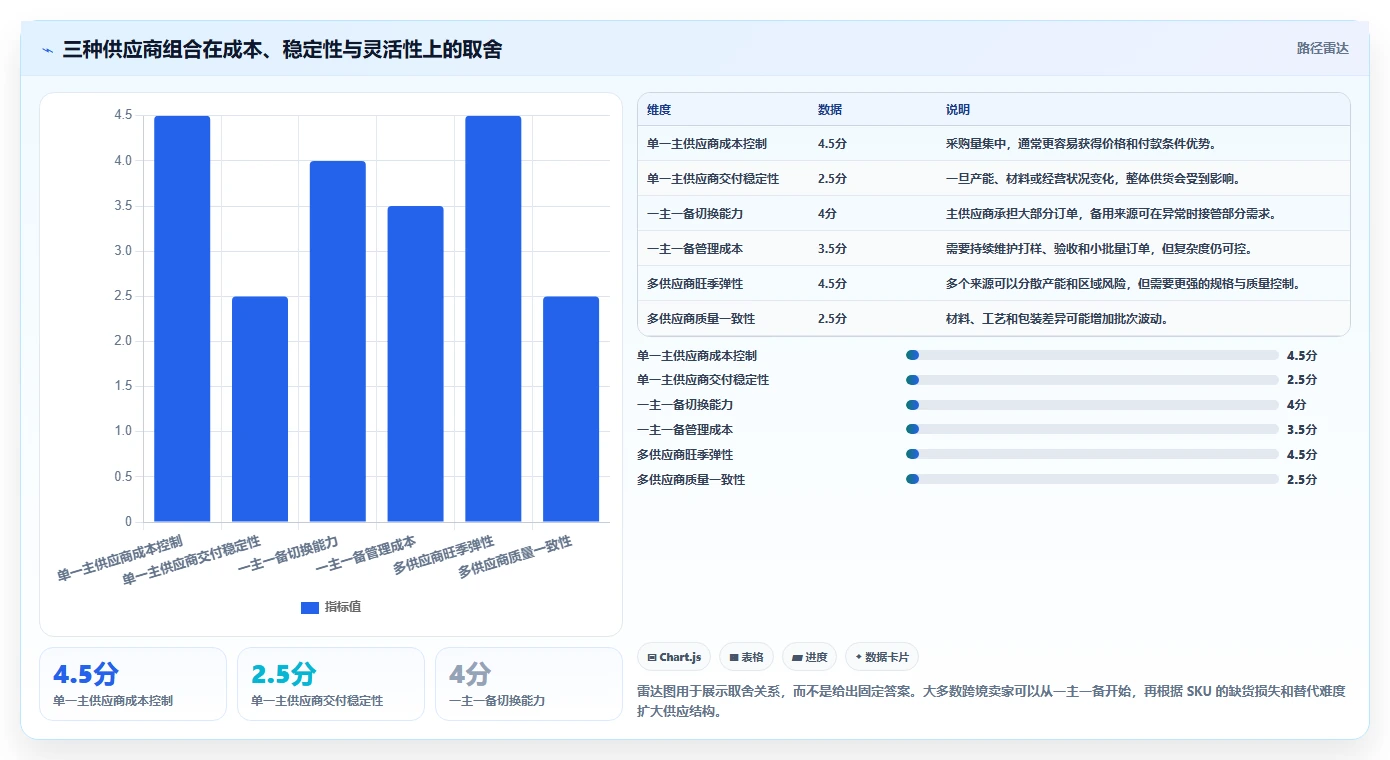Select table row 单一主供应商成本控制
Screen dimensions: 1390x760
click(993, 143)
